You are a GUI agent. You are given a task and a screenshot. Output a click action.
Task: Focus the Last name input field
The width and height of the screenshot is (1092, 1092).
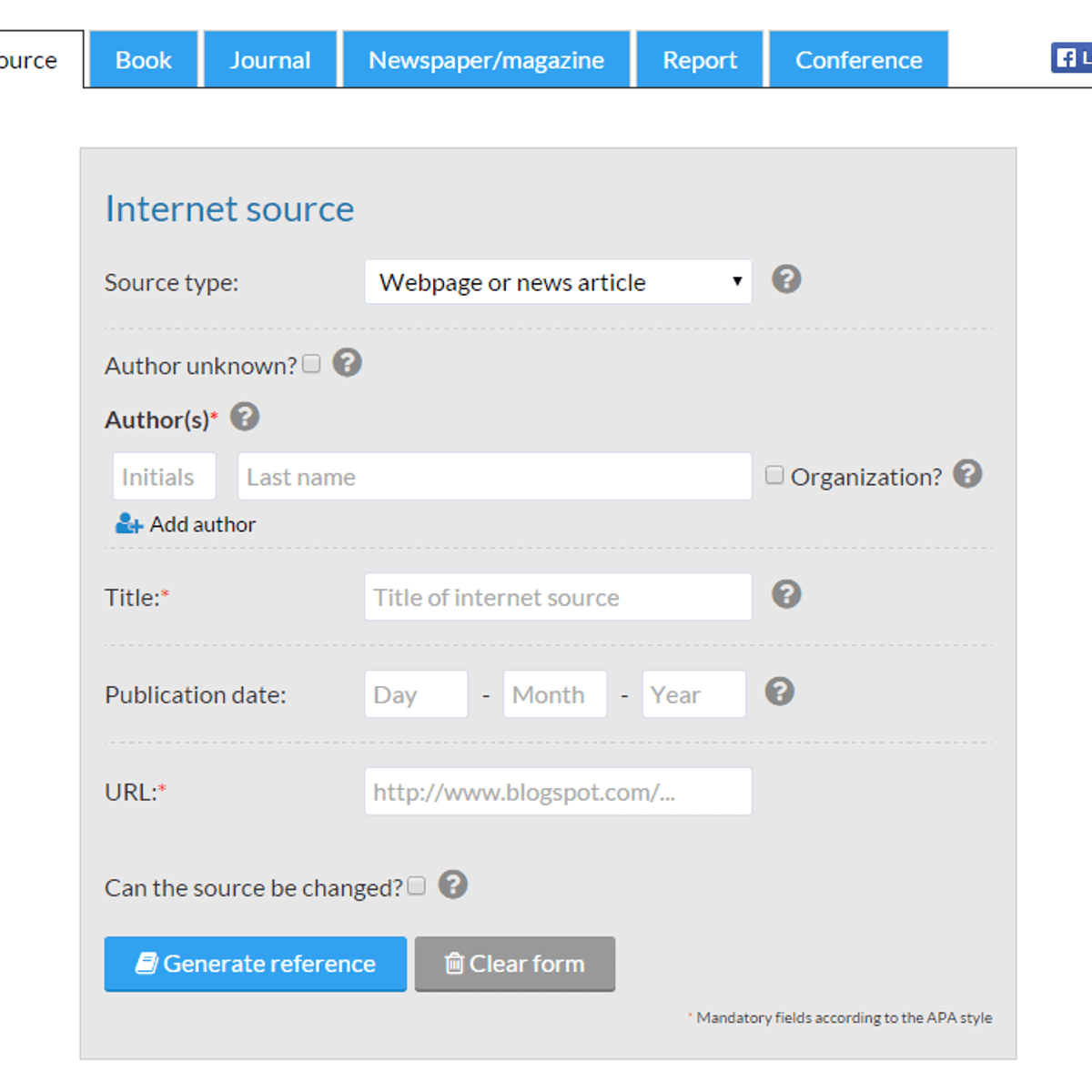[494, 477]
